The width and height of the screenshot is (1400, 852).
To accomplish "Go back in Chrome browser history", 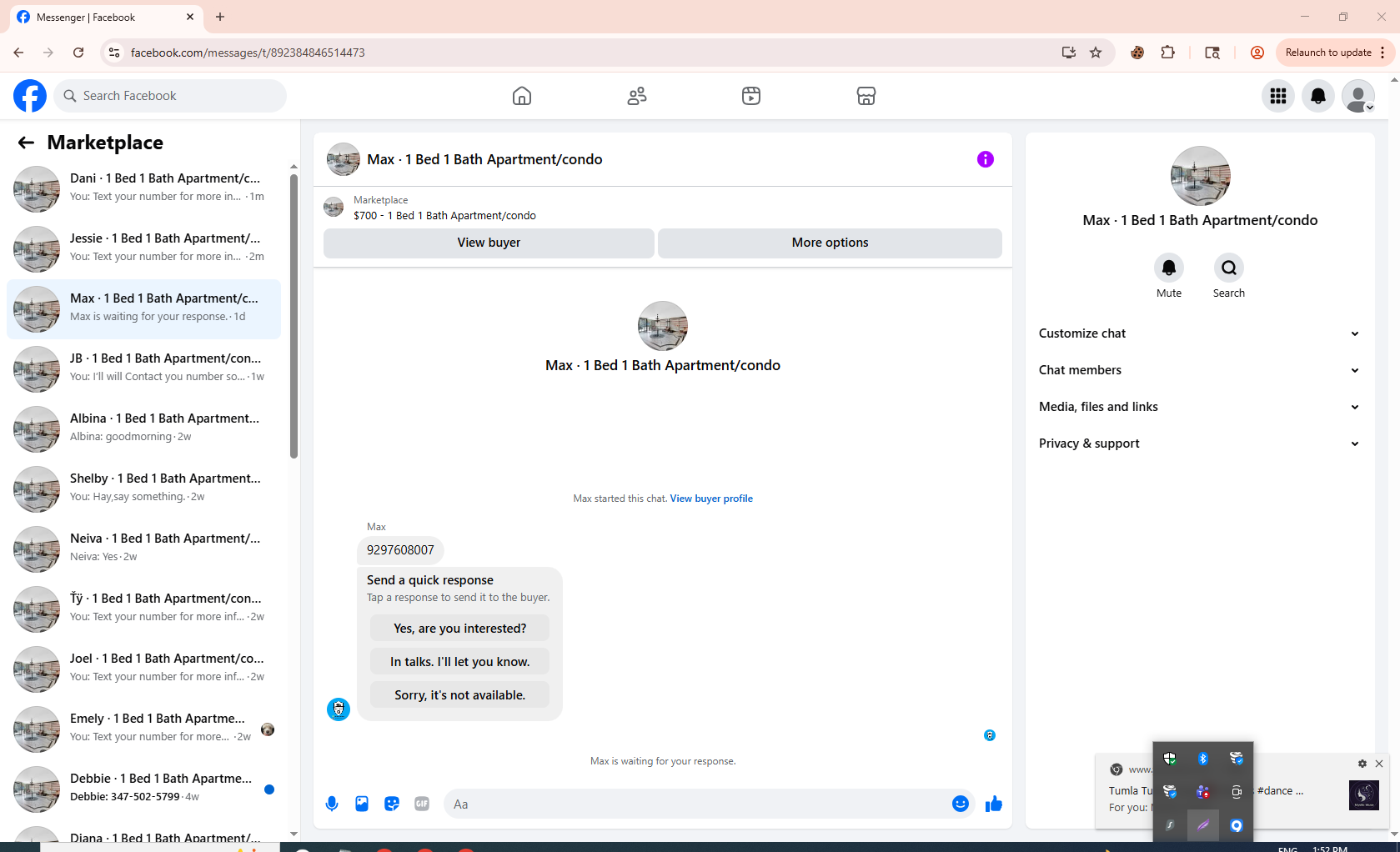I will pyautogui.click(x=18, y=53).
